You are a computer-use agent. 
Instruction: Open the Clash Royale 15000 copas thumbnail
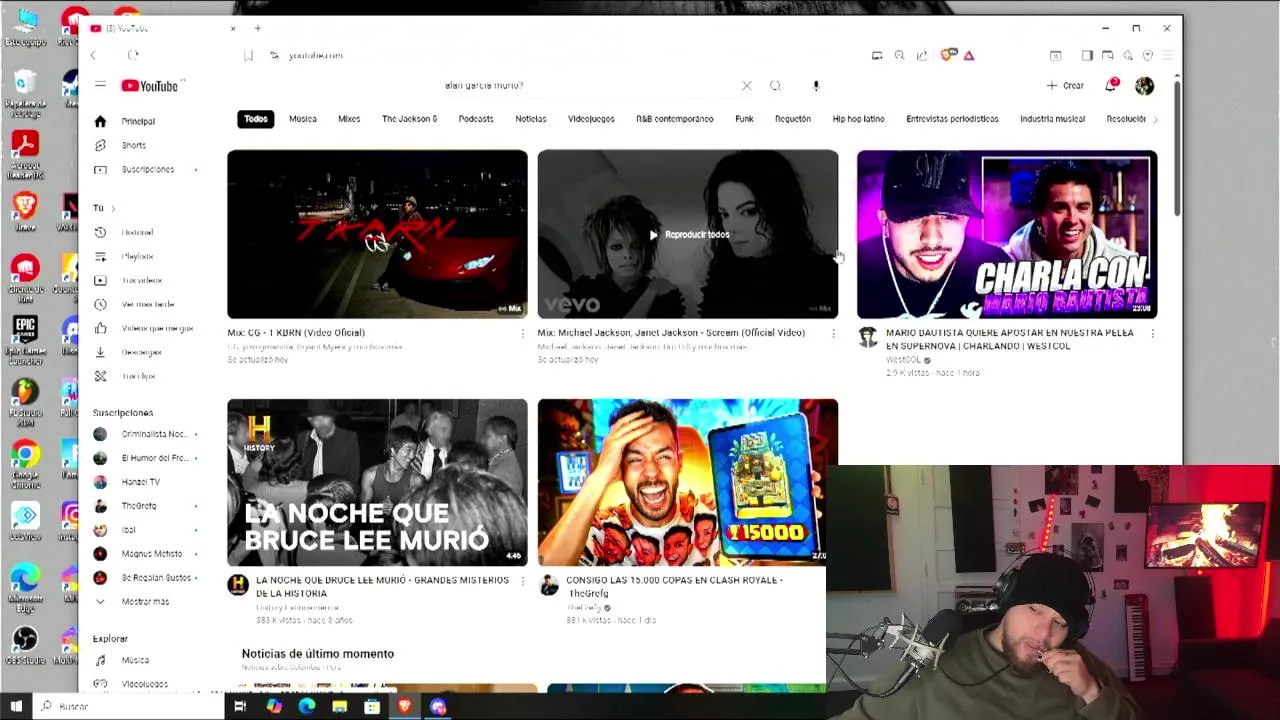[x=688, y=483]
